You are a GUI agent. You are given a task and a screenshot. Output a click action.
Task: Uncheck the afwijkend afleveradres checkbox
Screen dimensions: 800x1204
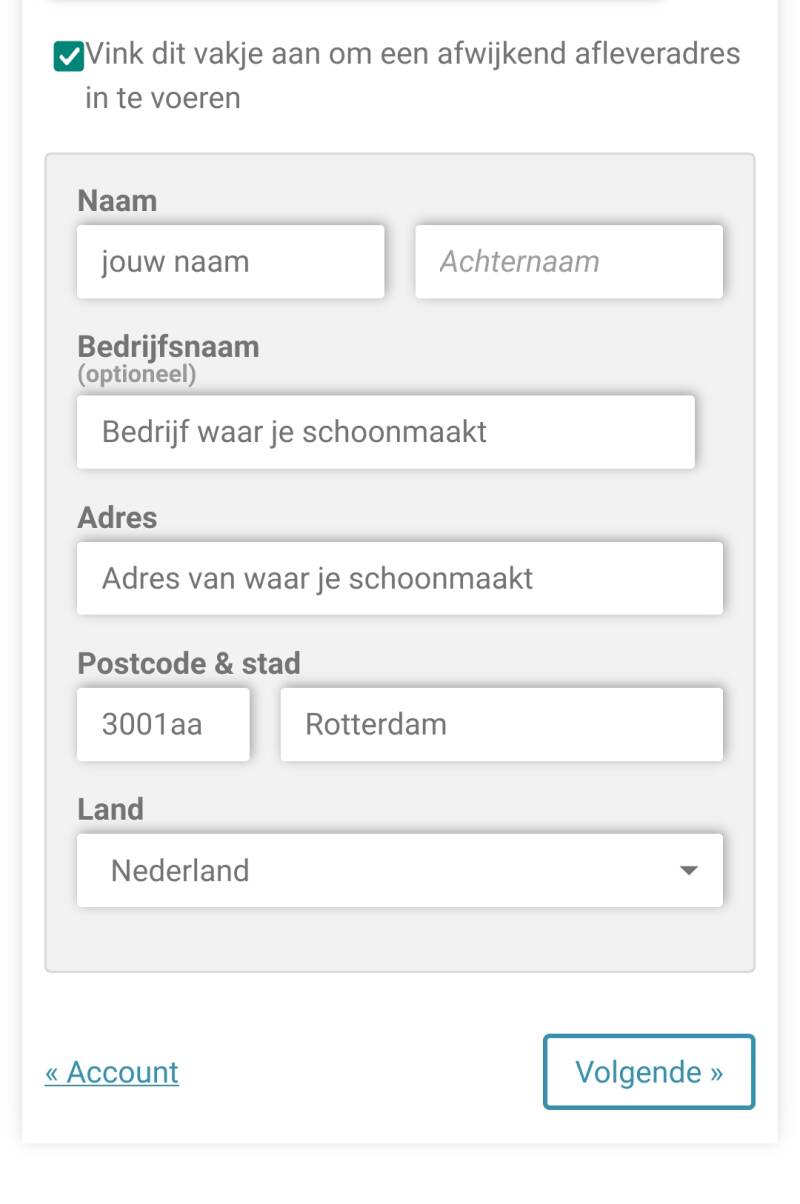point(68,57)
